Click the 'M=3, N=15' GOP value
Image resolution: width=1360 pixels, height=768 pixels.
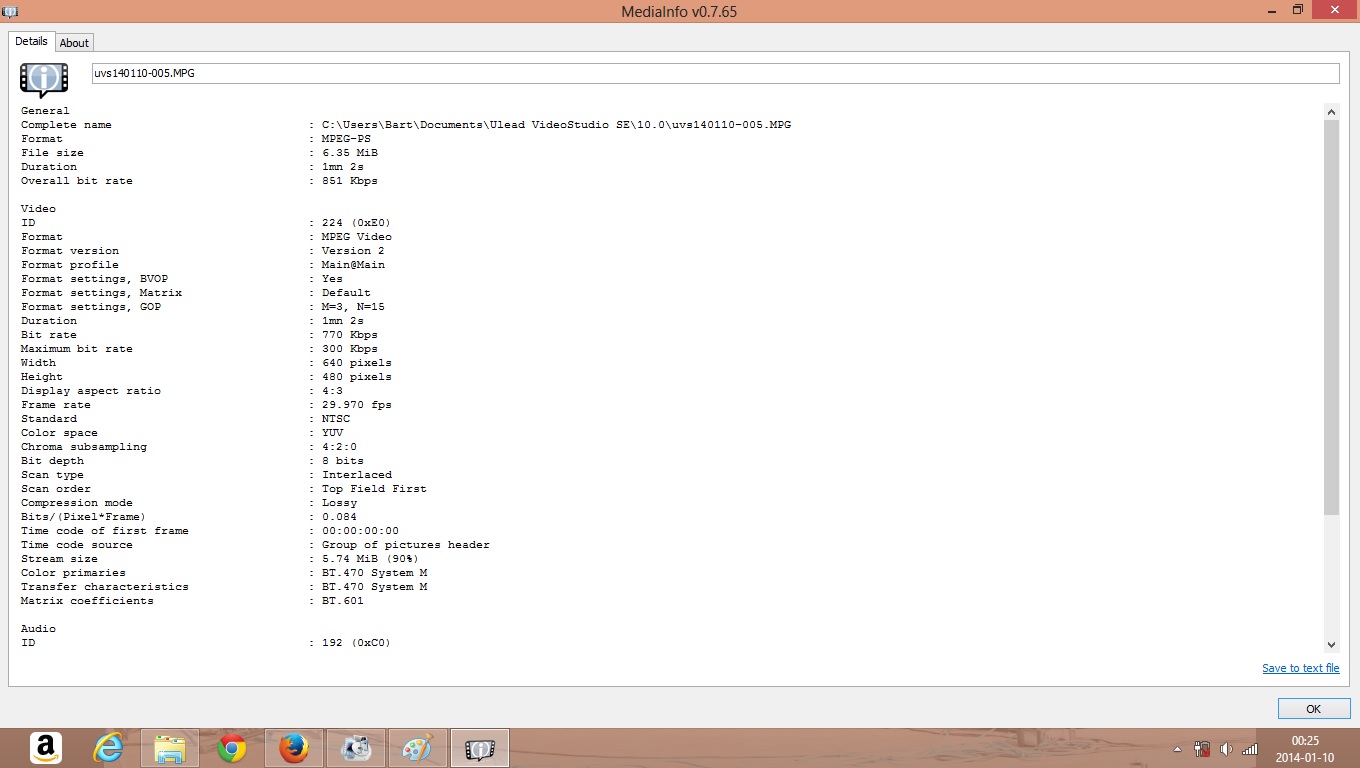pos(353,307)
